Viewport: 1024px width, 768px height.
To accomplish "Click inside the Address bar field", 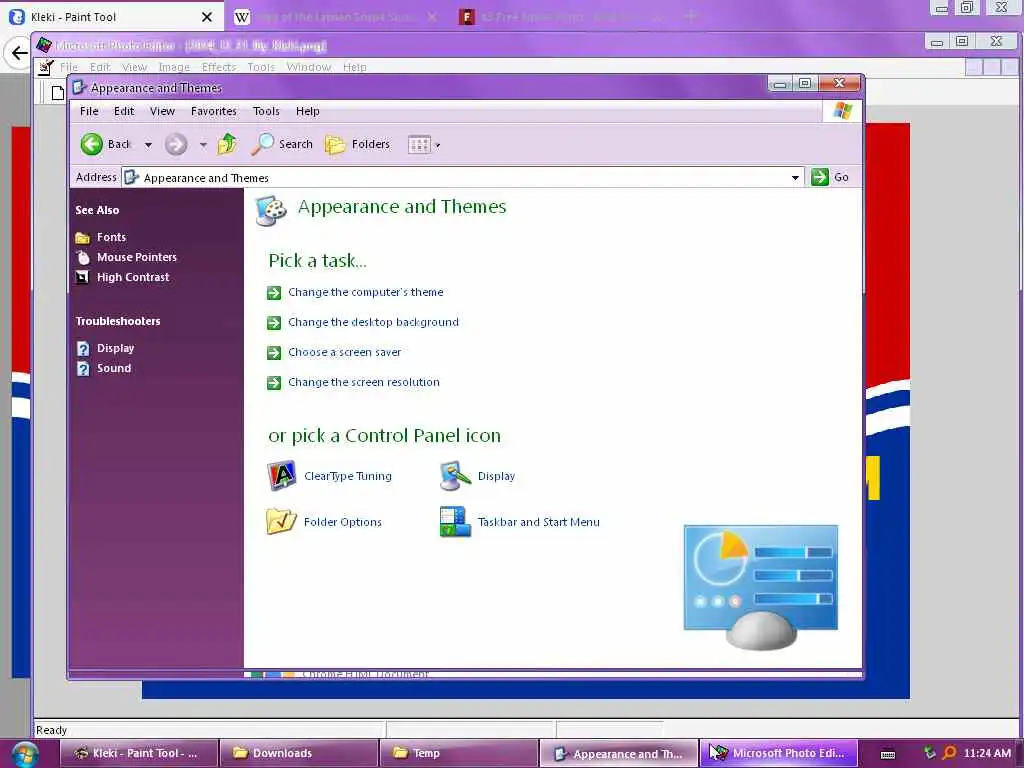I will click(462, 178).
